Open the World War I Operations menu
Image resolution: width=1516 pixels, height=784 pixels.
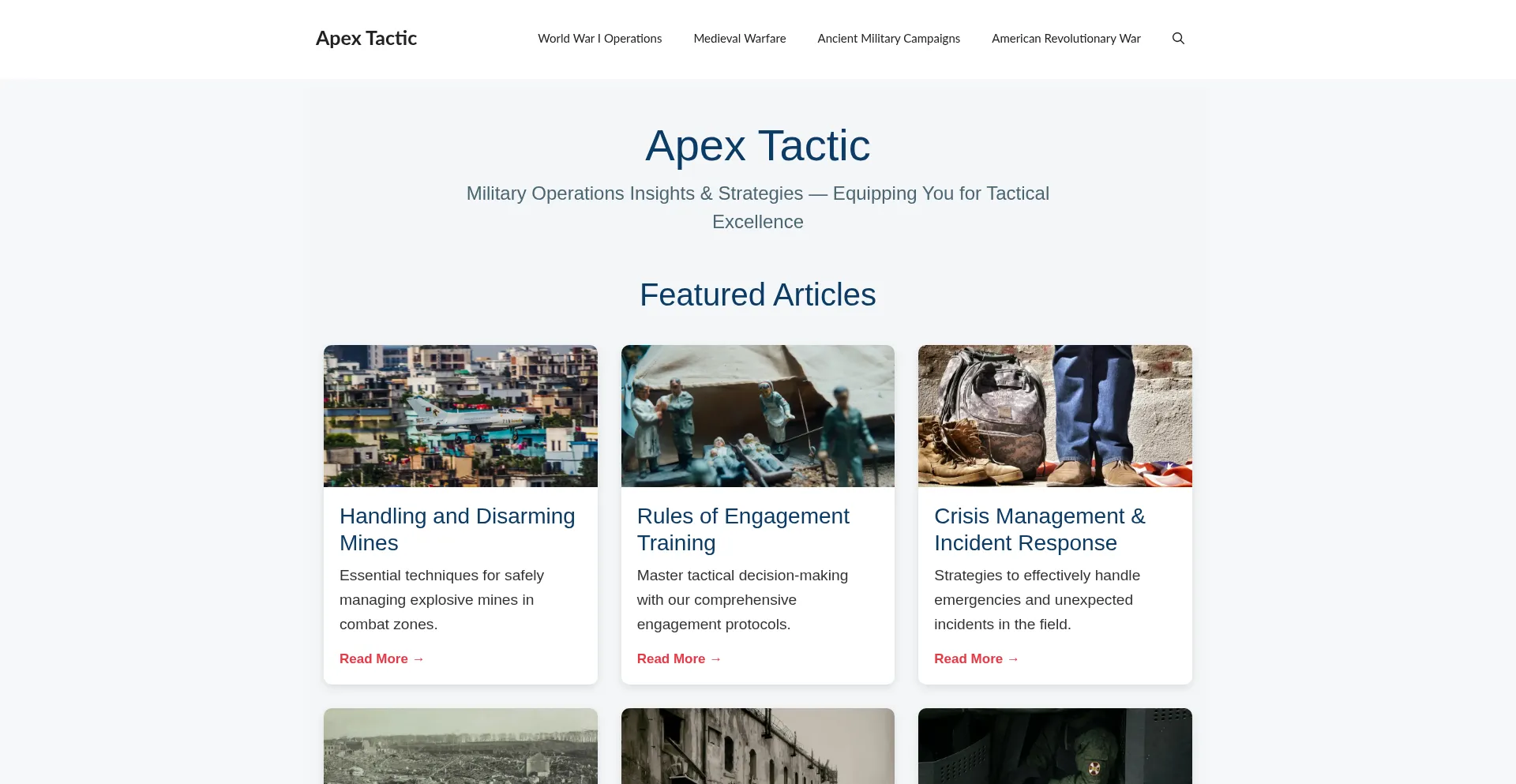(599, 38)
